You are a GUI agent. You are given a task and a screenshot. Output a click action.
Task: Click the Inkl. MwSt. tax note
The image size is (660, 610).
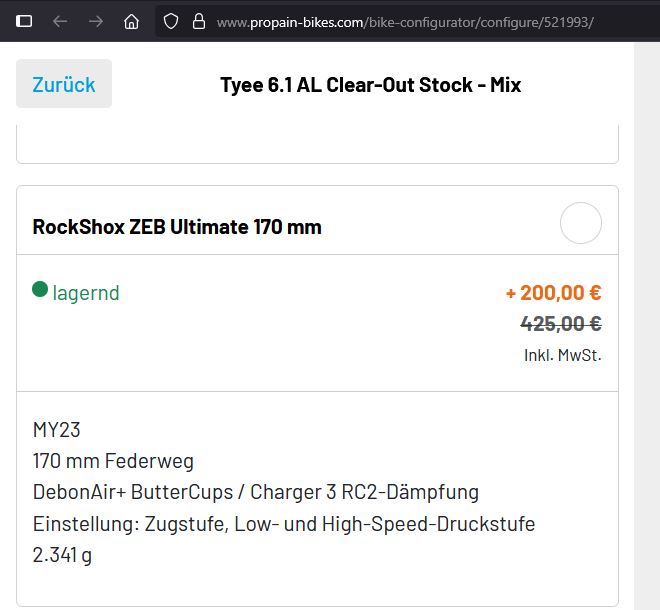click(x=562, y=355)
